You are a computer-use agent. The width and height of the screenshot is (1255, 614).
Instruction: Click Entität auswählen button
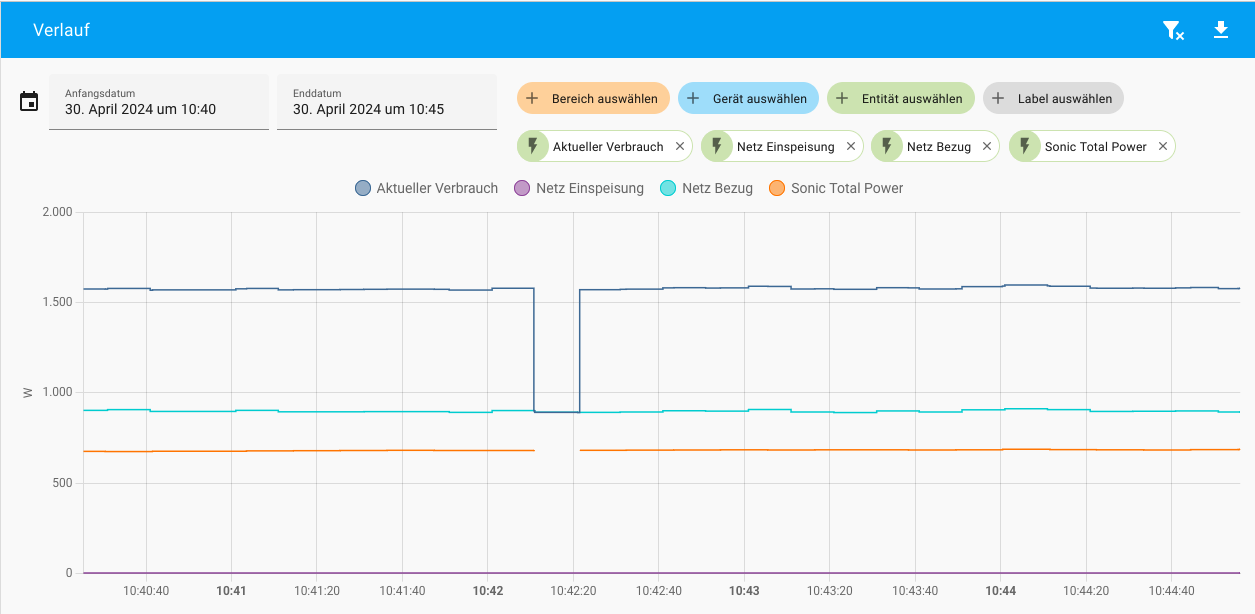point(901,98)
